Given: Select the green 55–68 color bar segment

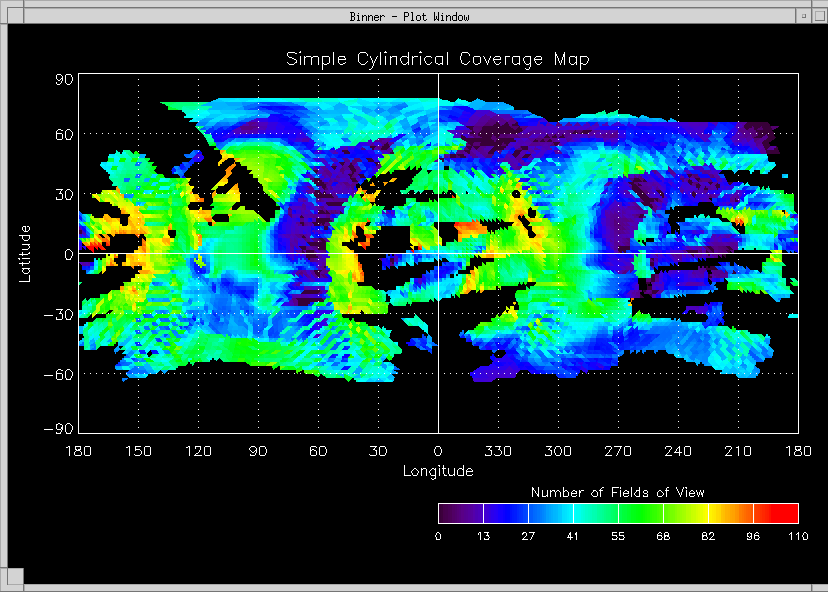Looking at the screenshot, I should [640, 513].
